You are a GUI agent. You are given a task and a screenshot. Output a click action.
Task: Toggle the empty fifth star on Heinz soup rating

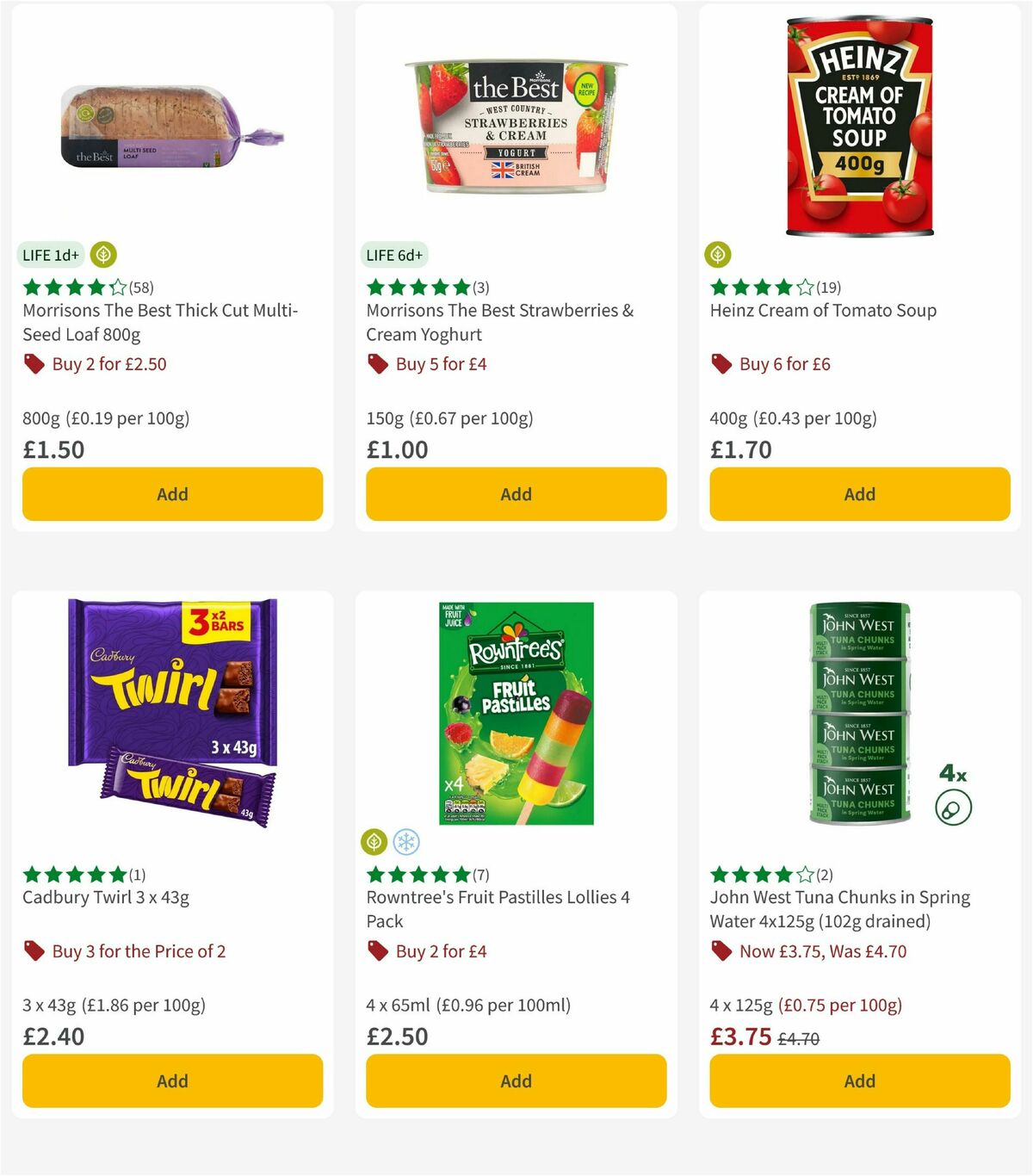805,287
